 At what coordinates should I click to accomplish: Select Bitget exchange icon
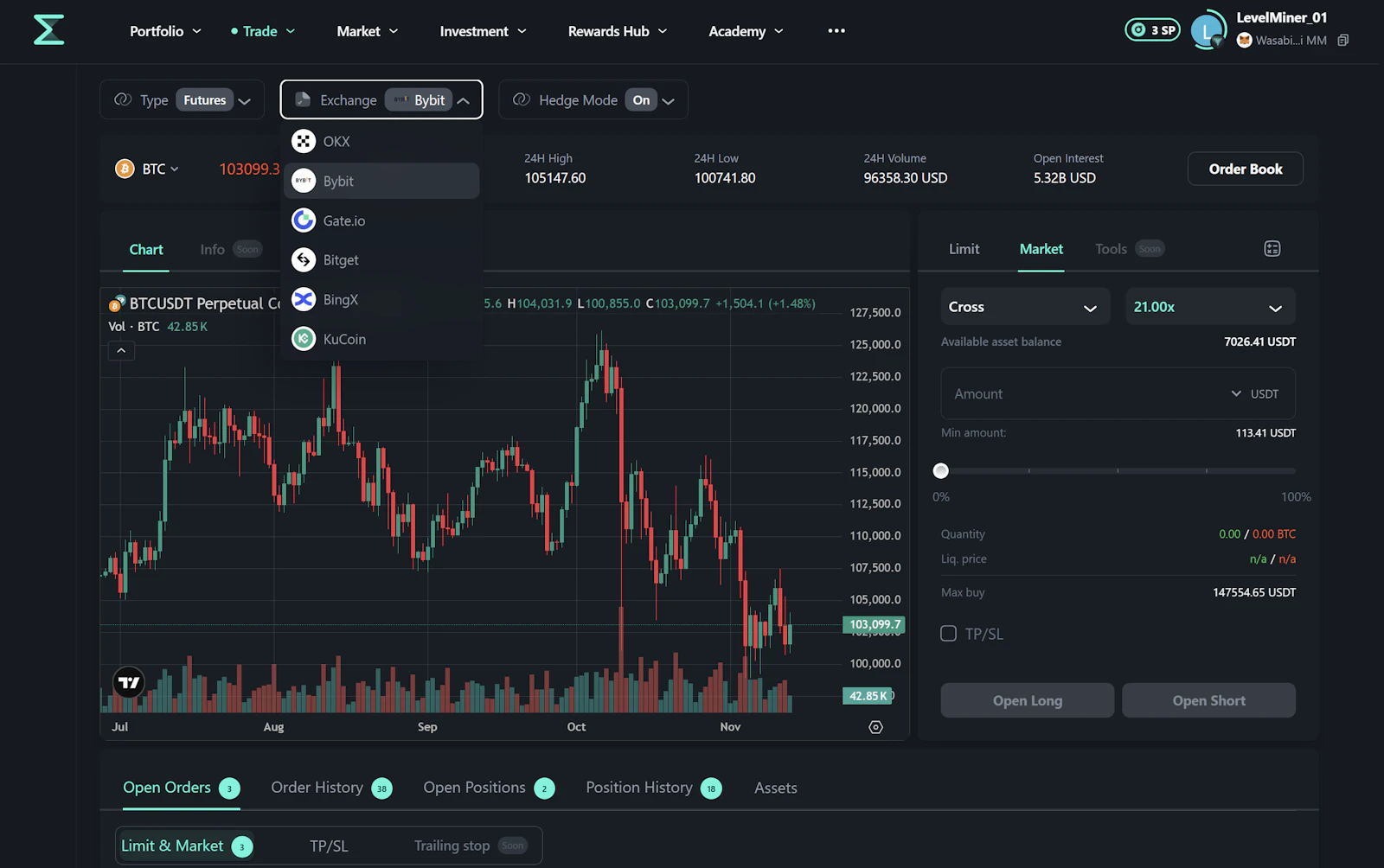pyautogui.click(x=304, y=259)
